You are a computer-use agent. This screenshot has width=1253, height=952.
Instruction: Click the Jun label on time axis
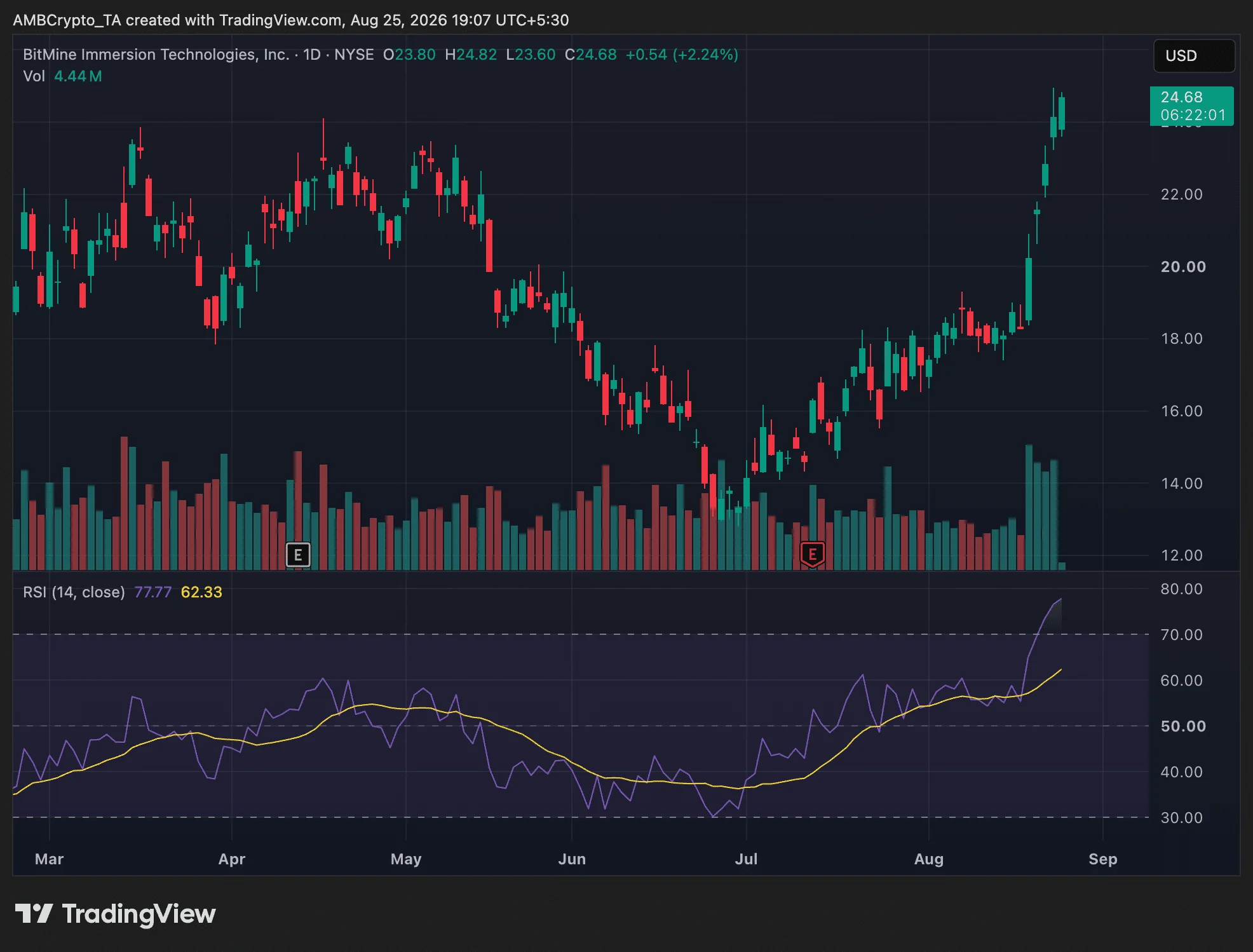pyautogui.click(x=572, y=859)
